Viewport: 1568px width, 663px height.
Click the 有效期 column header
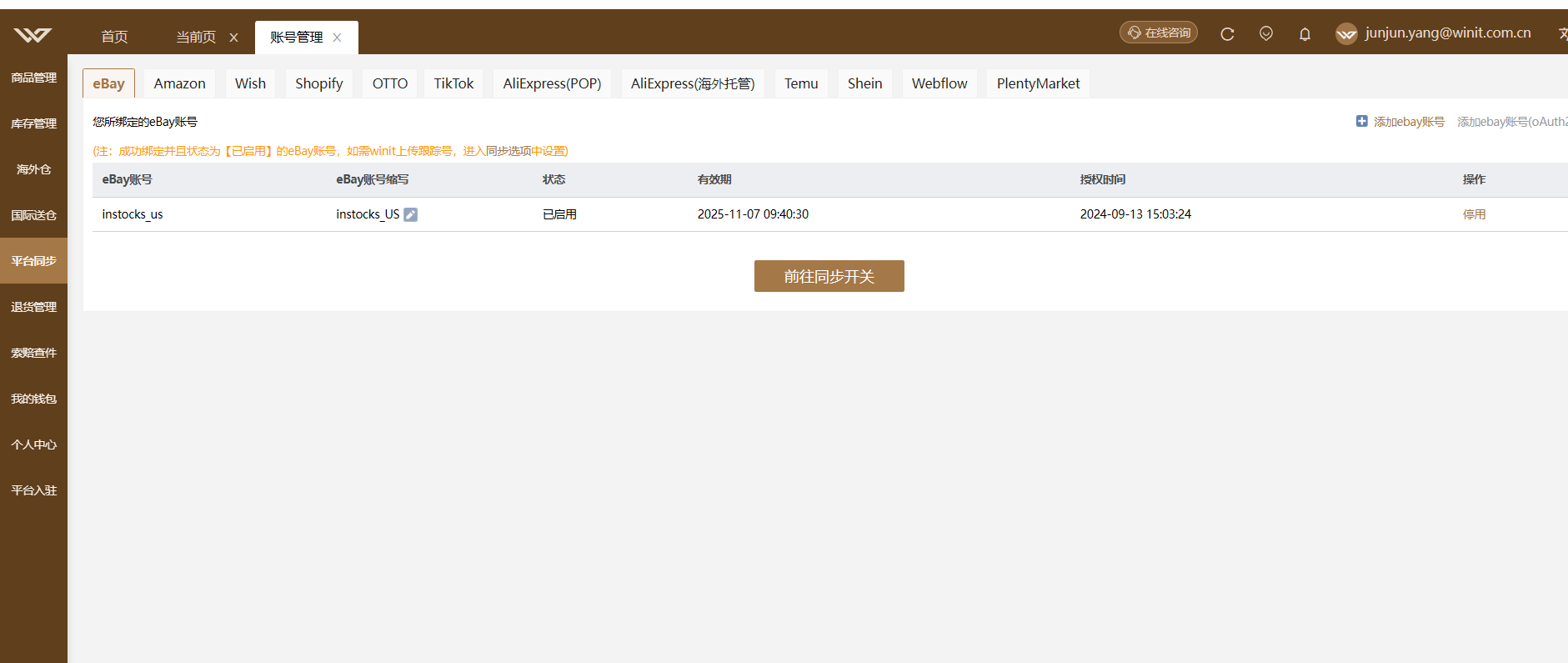[714, 179]
